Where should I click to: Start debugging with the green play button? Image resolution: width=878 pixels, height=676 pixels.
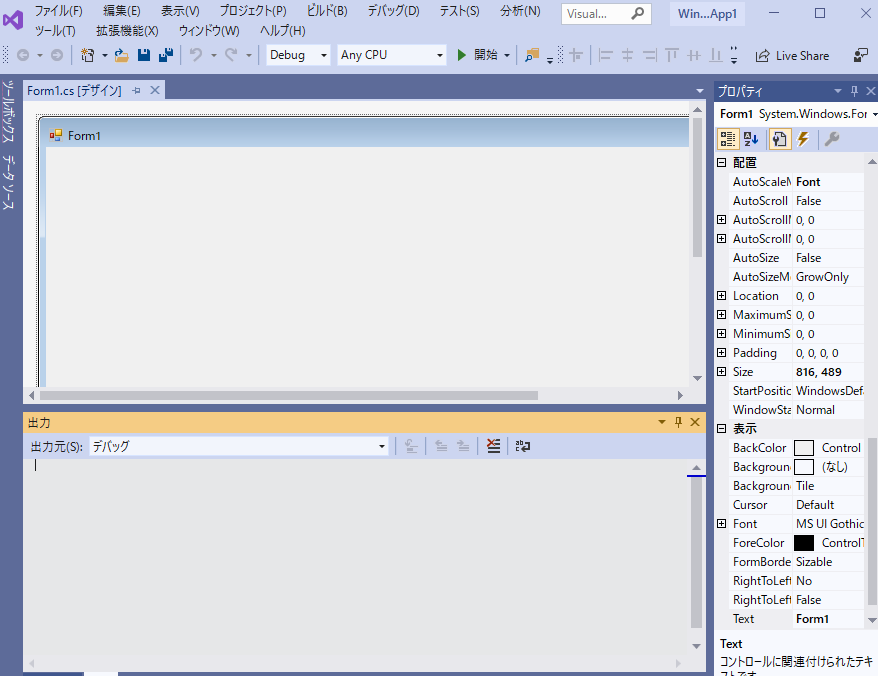(461, 55)
